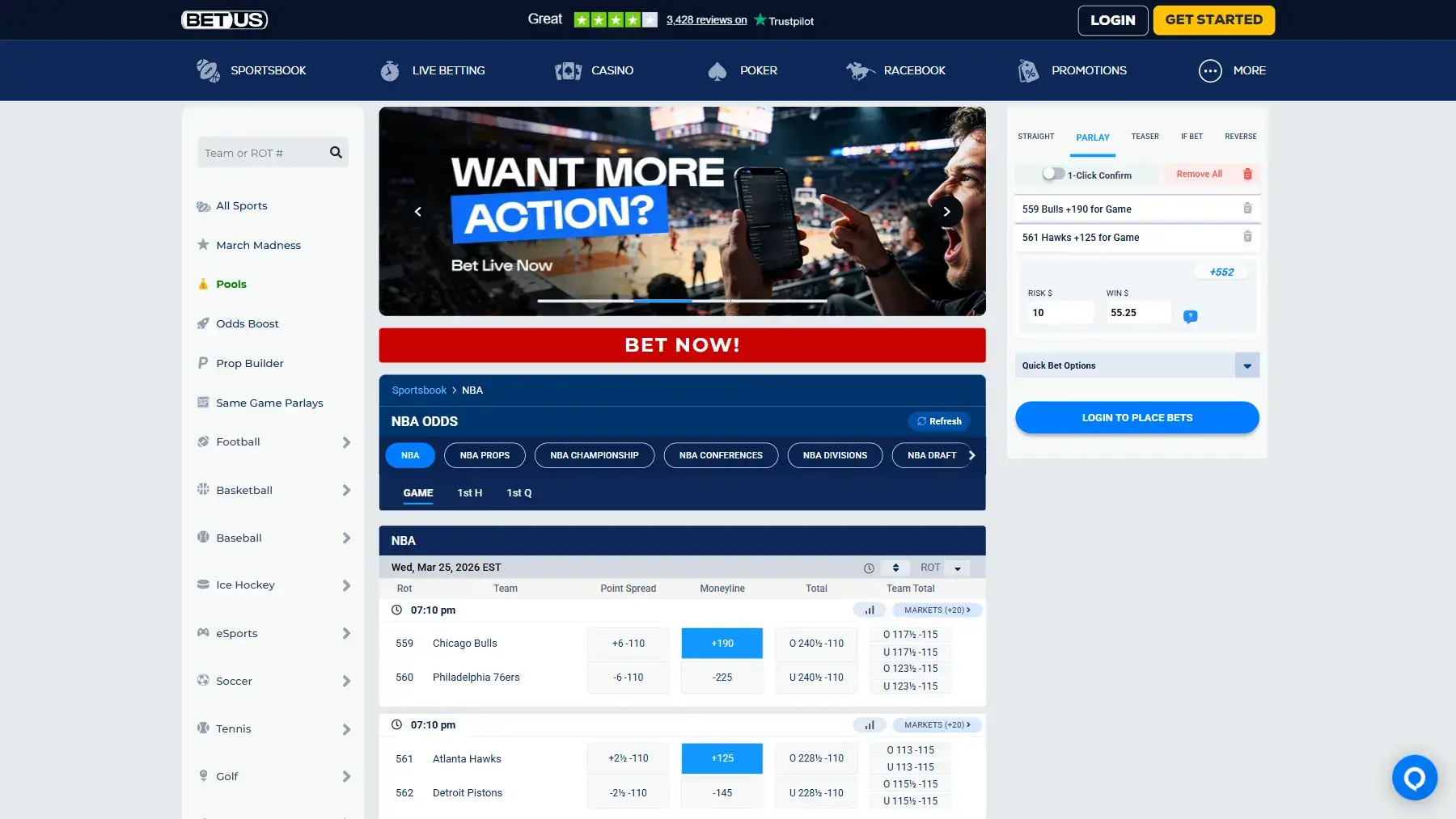Open the More menu
Image resolution: width=1456 pixels, height=819 pixels.
coord(1232,70)
